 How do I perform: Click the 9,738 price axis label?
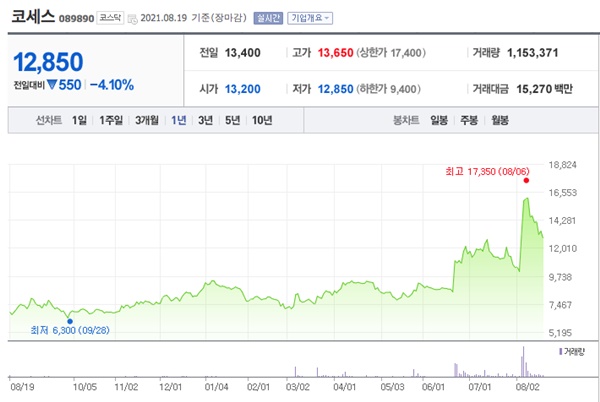point(561,277)
